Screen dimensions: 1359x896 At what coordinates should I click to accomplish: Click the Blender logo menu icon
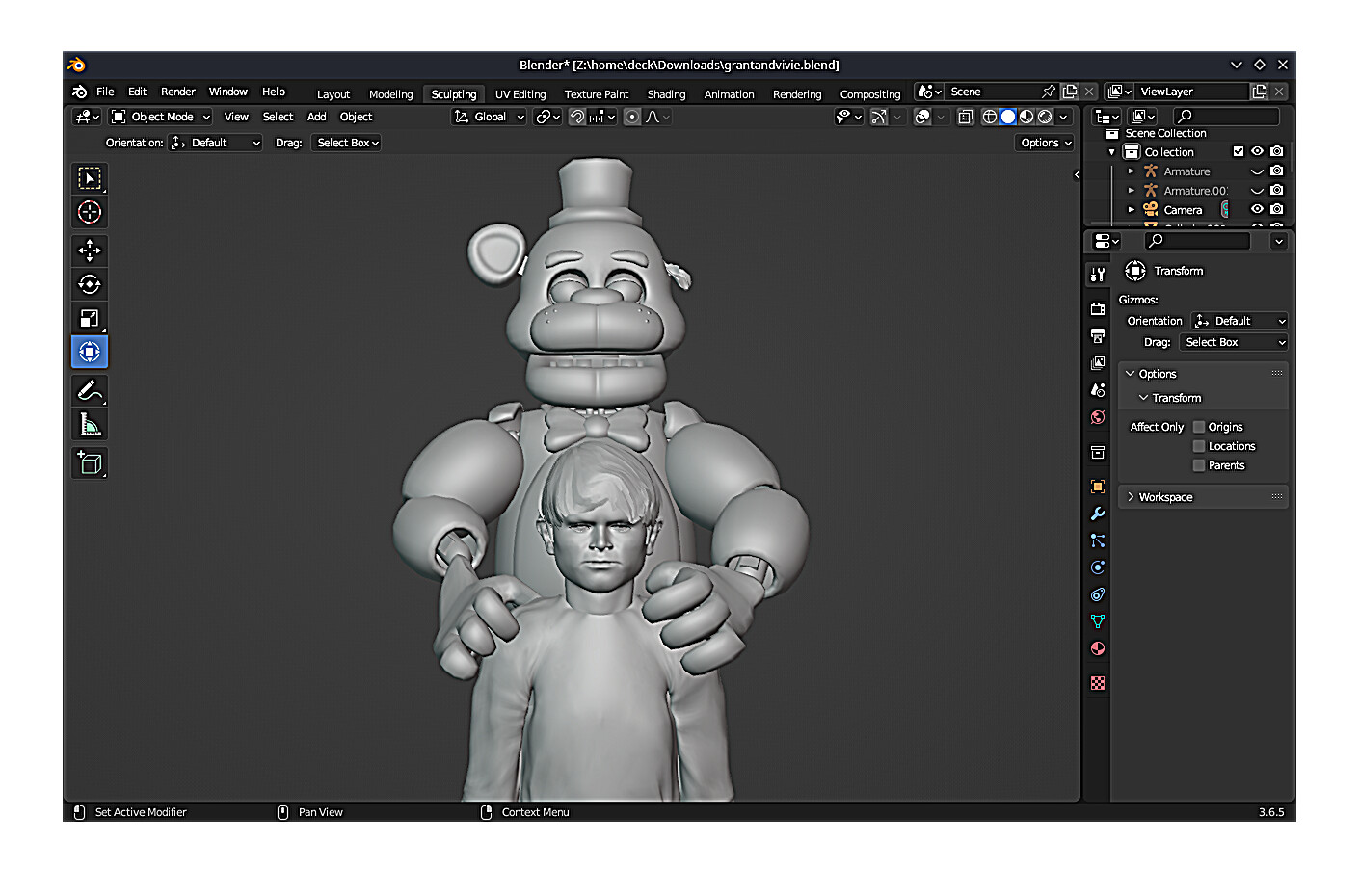pyautogui.click(x=80, y=92)
